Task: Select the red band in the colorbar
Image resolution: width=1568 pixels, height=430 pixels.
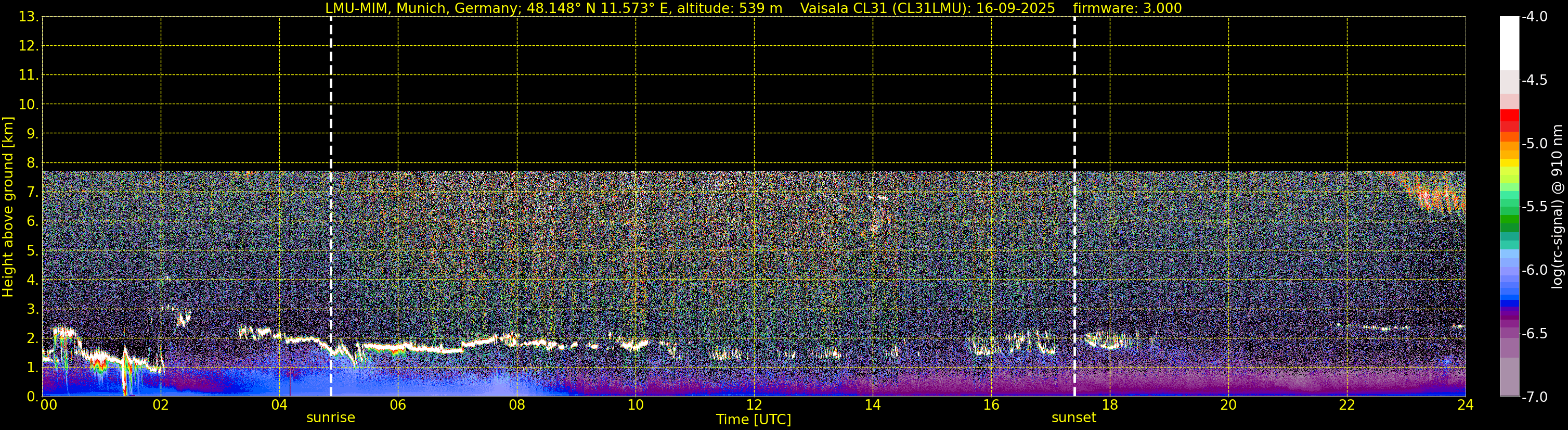Action: pyautogui.click(x=1509, y=116)
